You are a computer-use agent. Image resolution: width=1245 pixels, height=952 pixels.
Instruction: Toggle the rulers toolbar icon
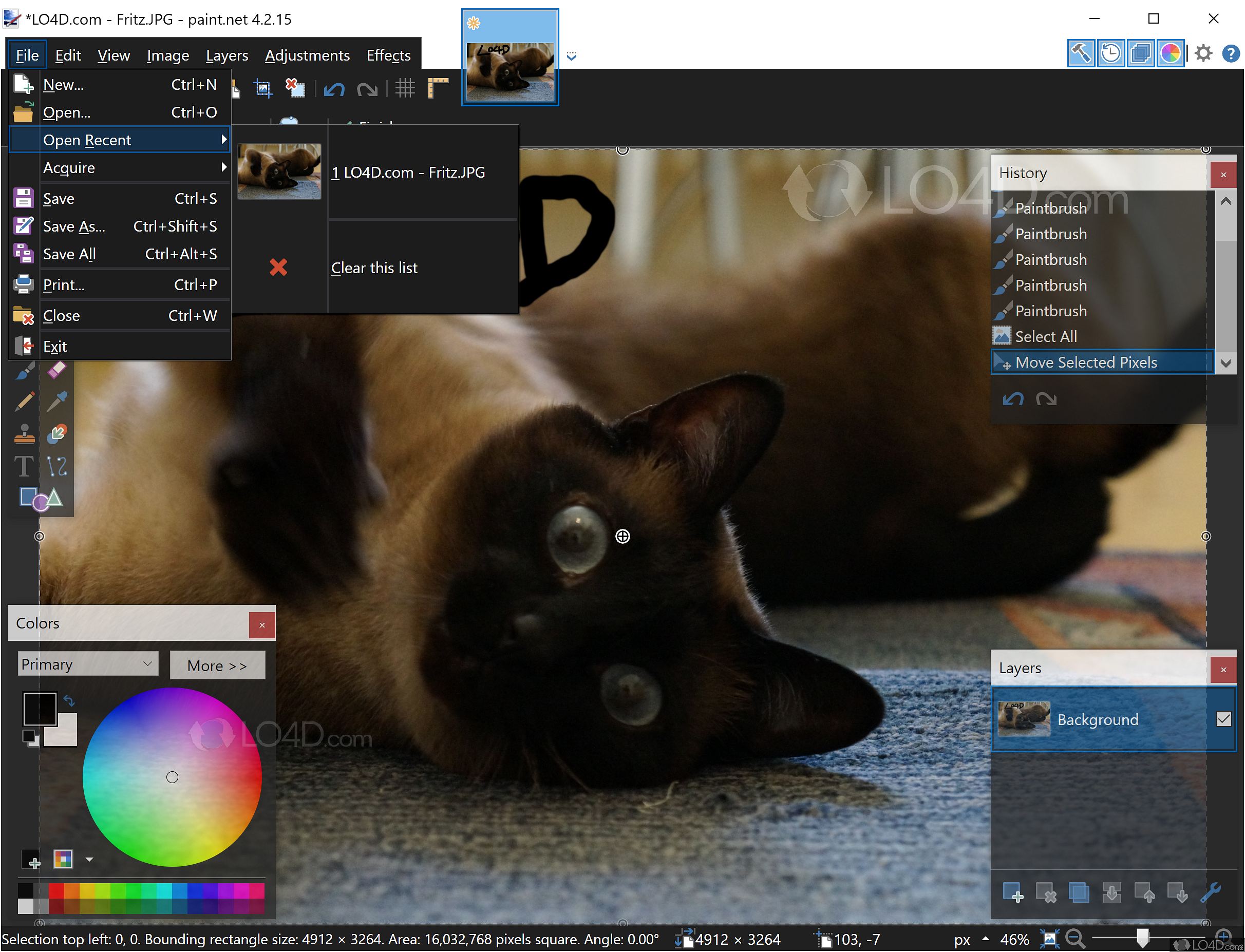(x=438, y=88)
